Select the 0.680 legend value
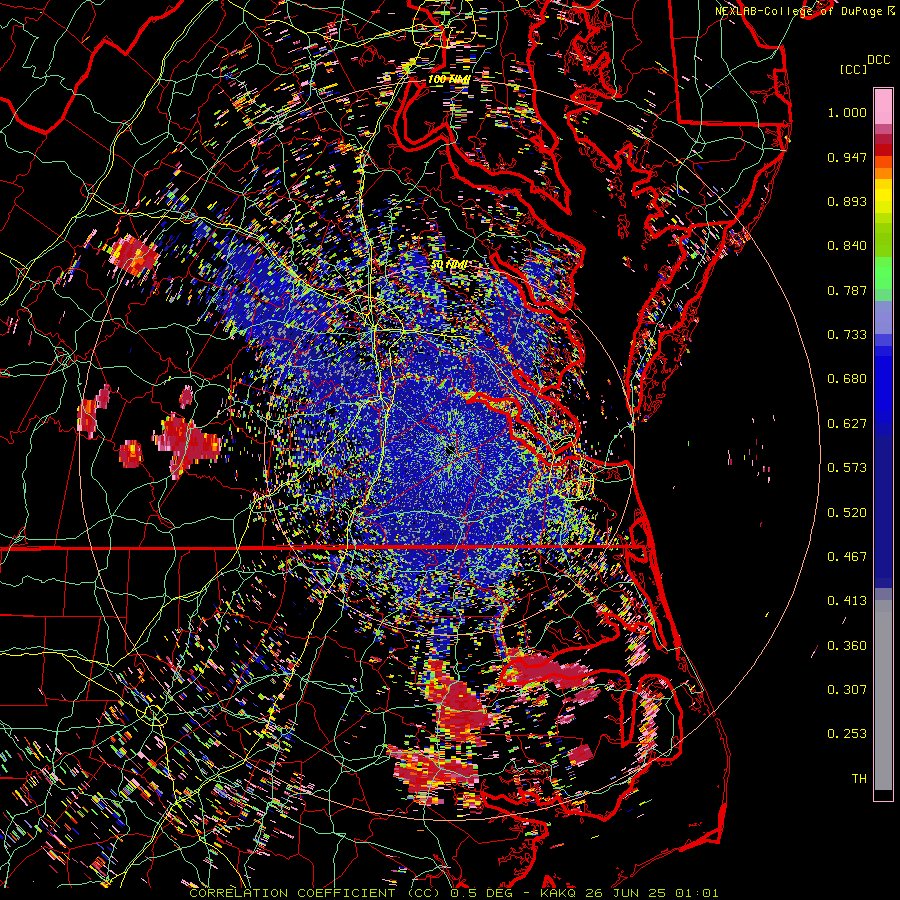900x900 pixels. tap(847, 379)
